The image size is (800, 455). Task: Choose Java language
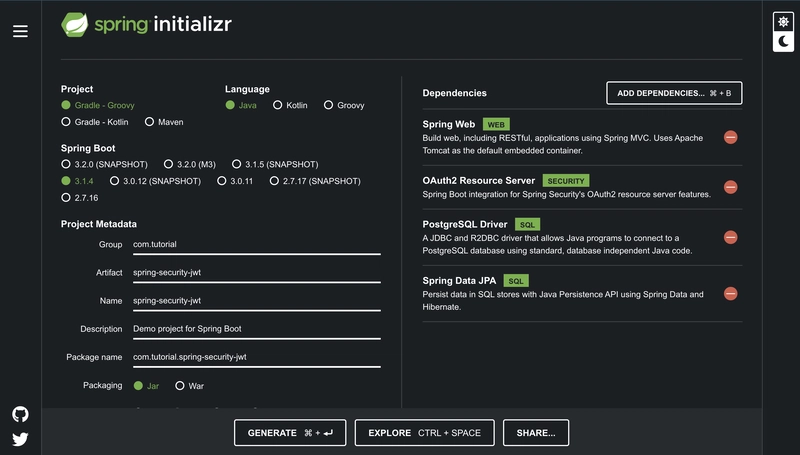[x=241, y=105]
